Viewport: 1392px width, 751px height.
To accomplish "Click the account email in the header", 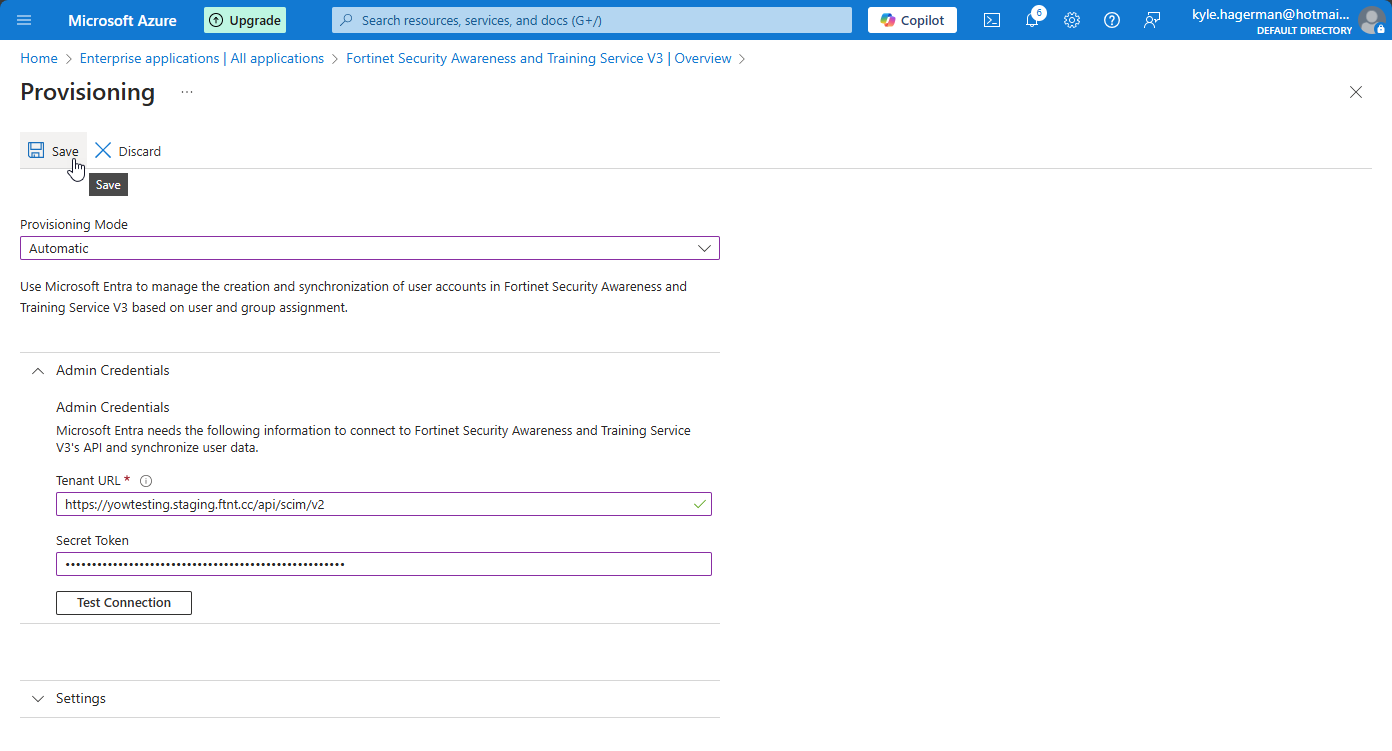I will tap(1270, 15).
